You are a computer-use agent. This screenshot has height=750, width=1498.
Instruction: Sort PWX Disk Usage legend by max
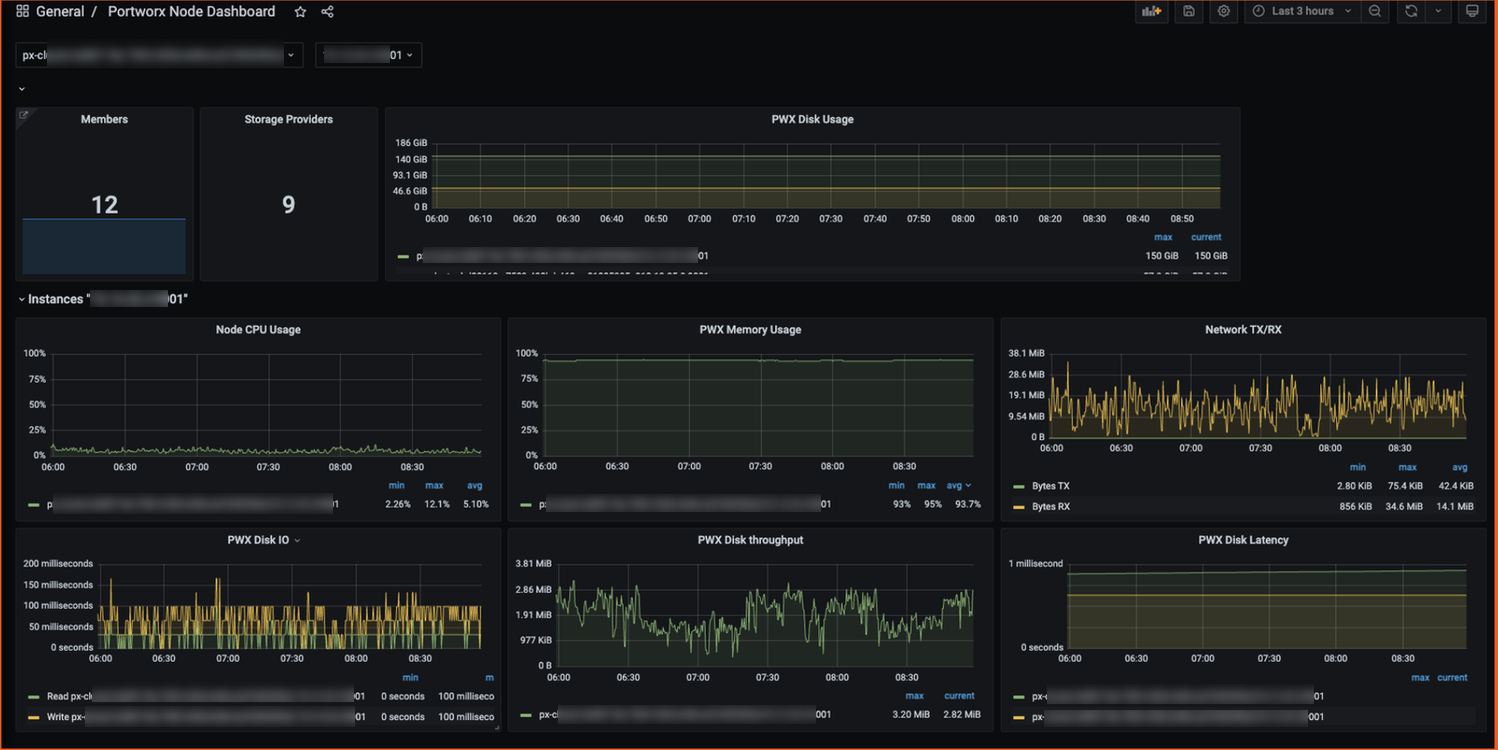pos(1163,237)
